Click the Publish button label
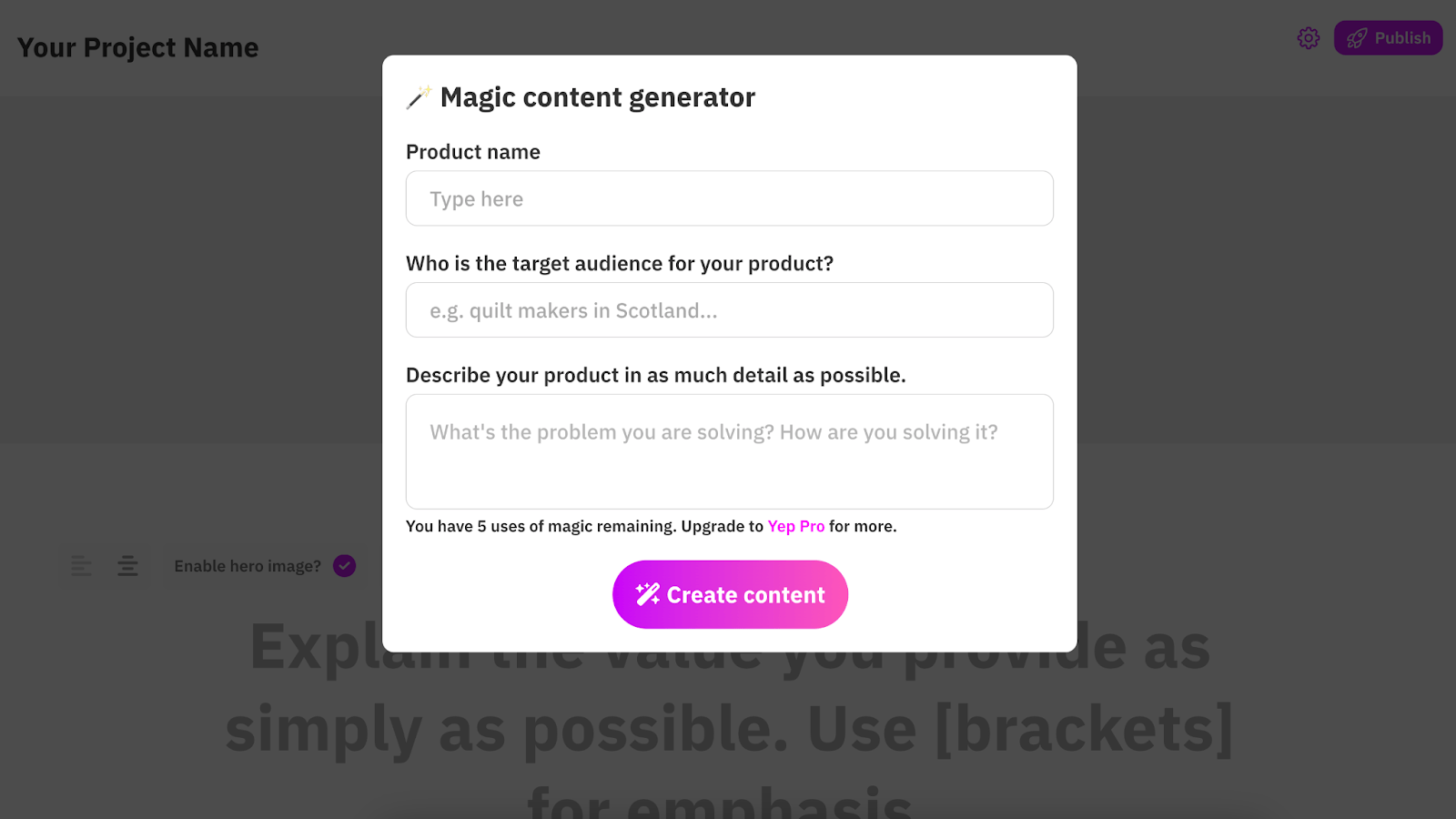 point(1402,38)
